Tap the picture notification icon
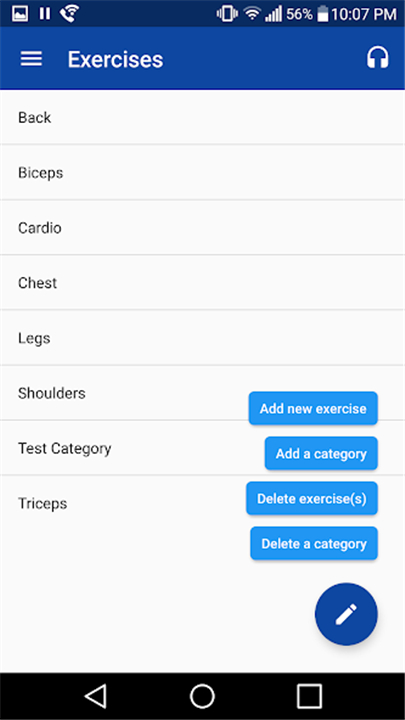This screenshot has width=405, height=720. [20, 14]
